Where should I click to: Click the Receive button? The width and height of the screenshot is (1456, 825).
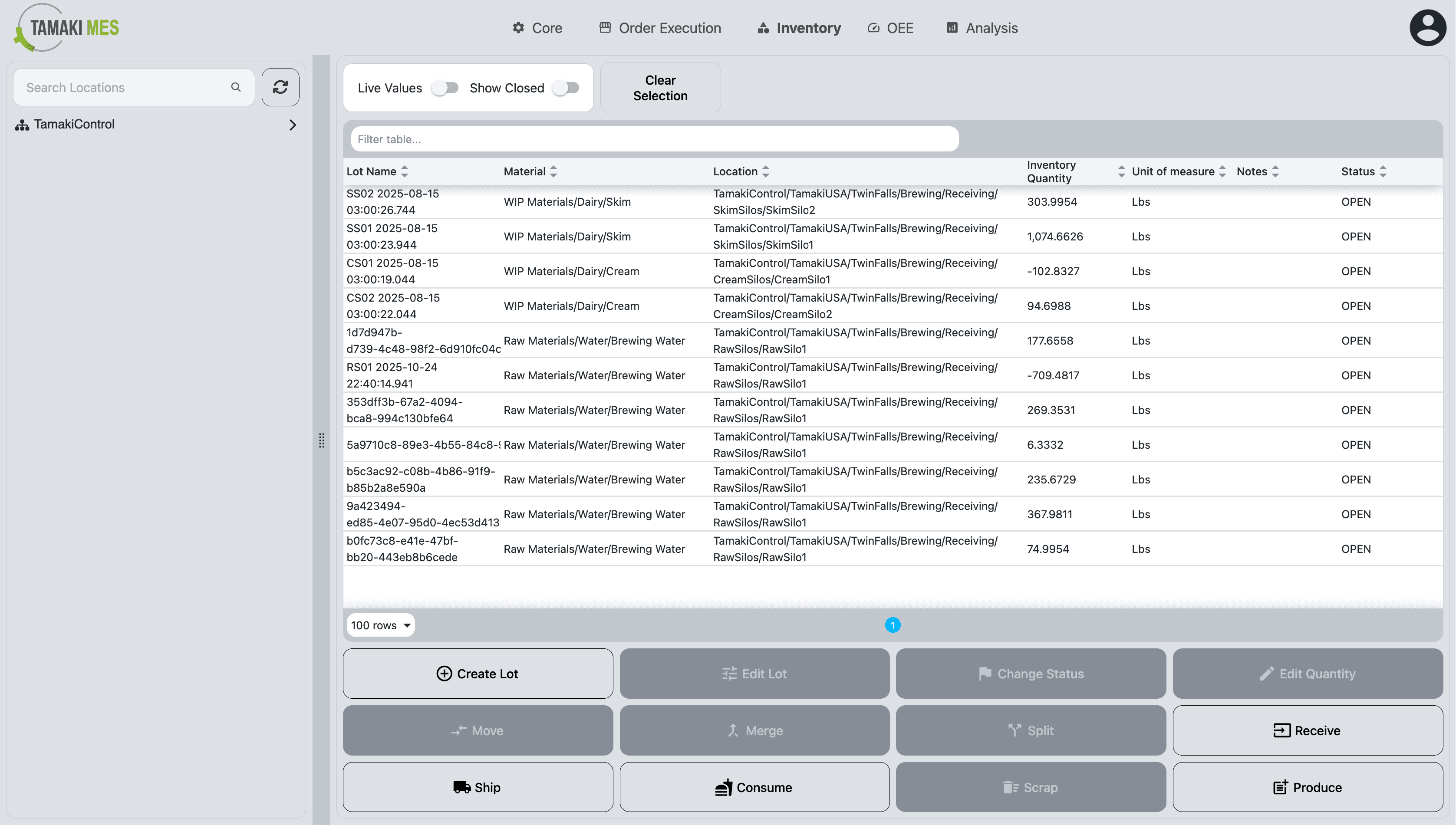[1308, 731]
